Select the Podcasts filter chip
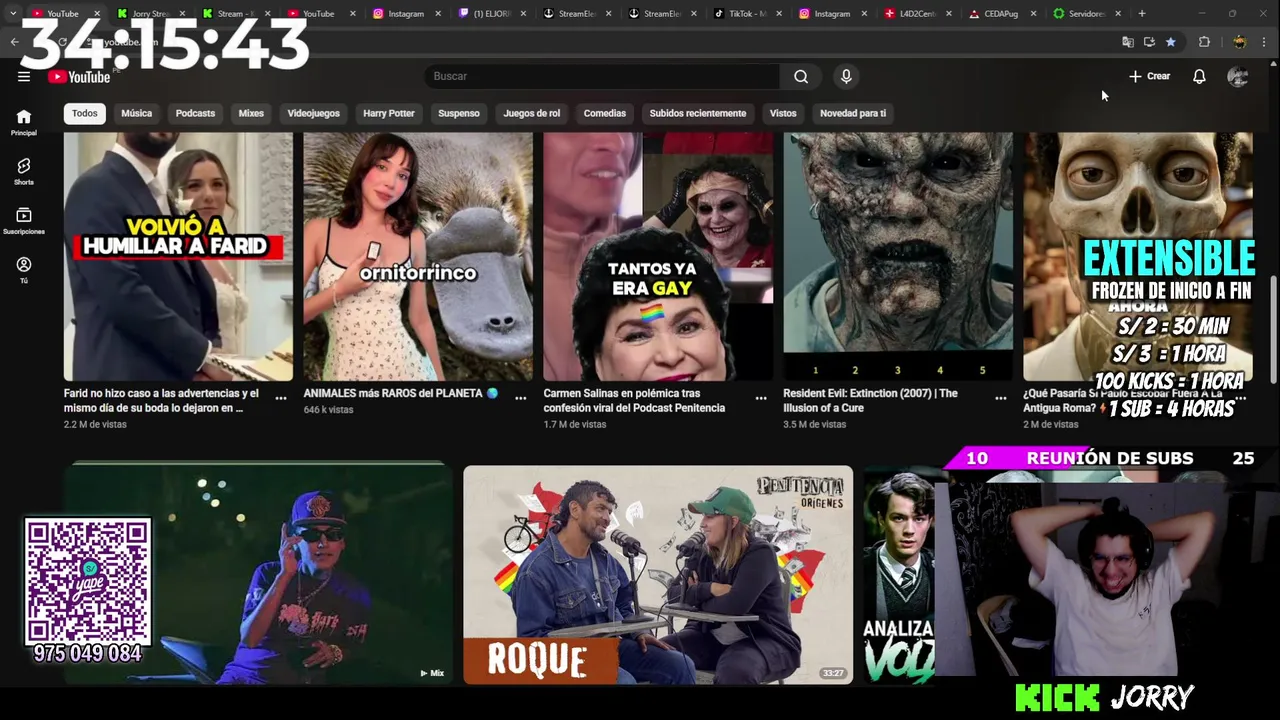Image resolution: width=1280 pixels, height=720 pixels. [x=195, y=113]
